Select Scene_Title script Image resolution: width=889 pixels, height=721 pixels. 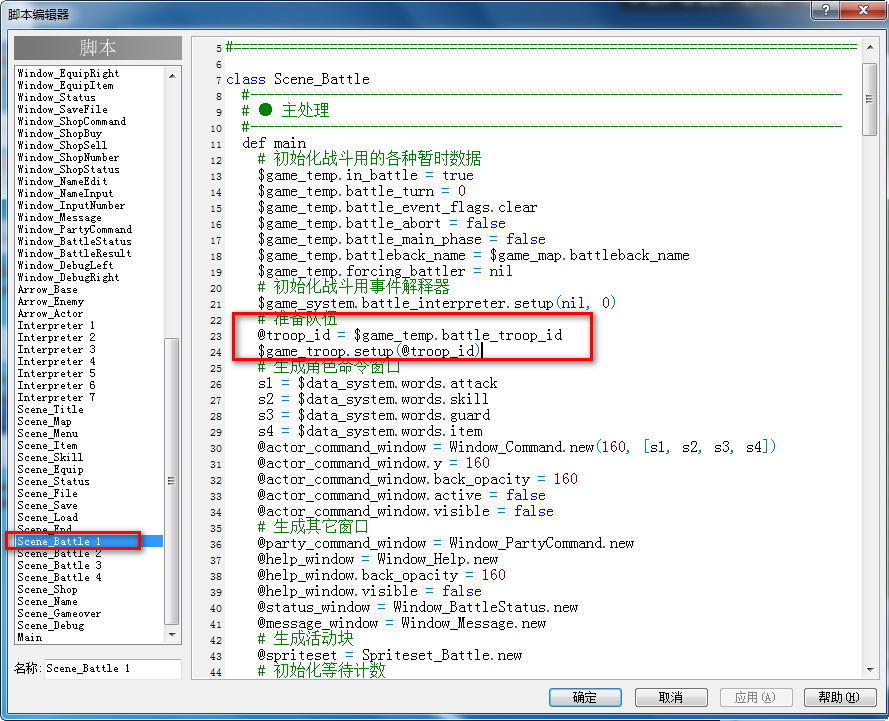click(50, 409)
